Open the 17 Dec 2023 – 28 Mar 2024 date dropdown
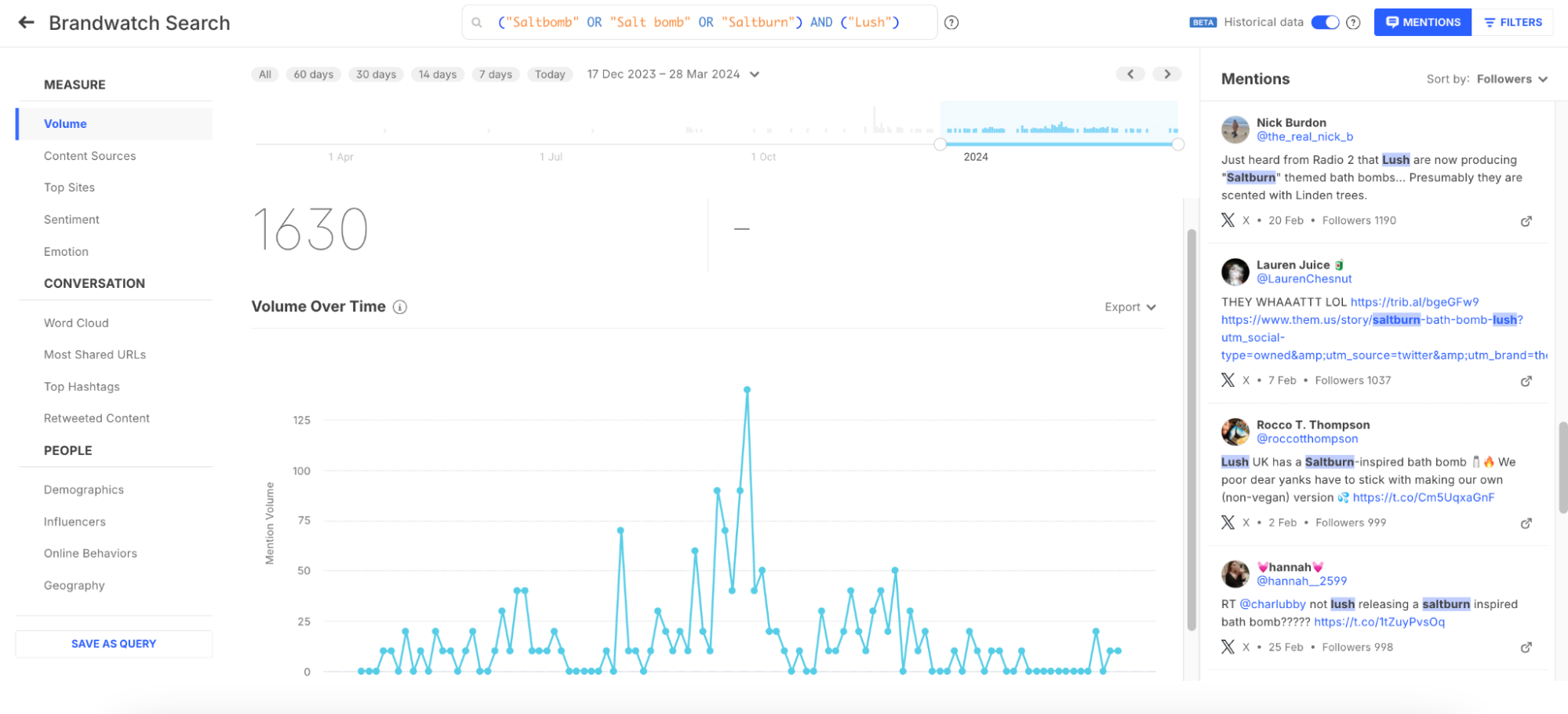This screenshot has height=714, width=1568. tap(673, 75)
